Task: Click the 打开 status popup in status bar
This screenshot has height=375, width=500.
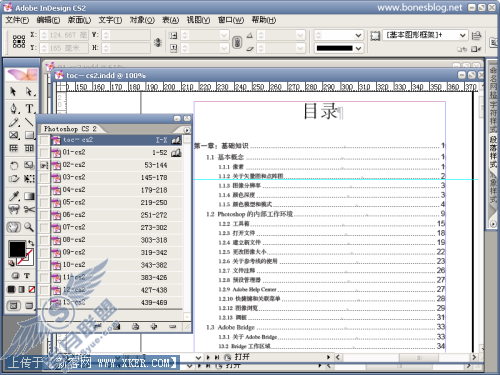Action: tap(242, 357)
